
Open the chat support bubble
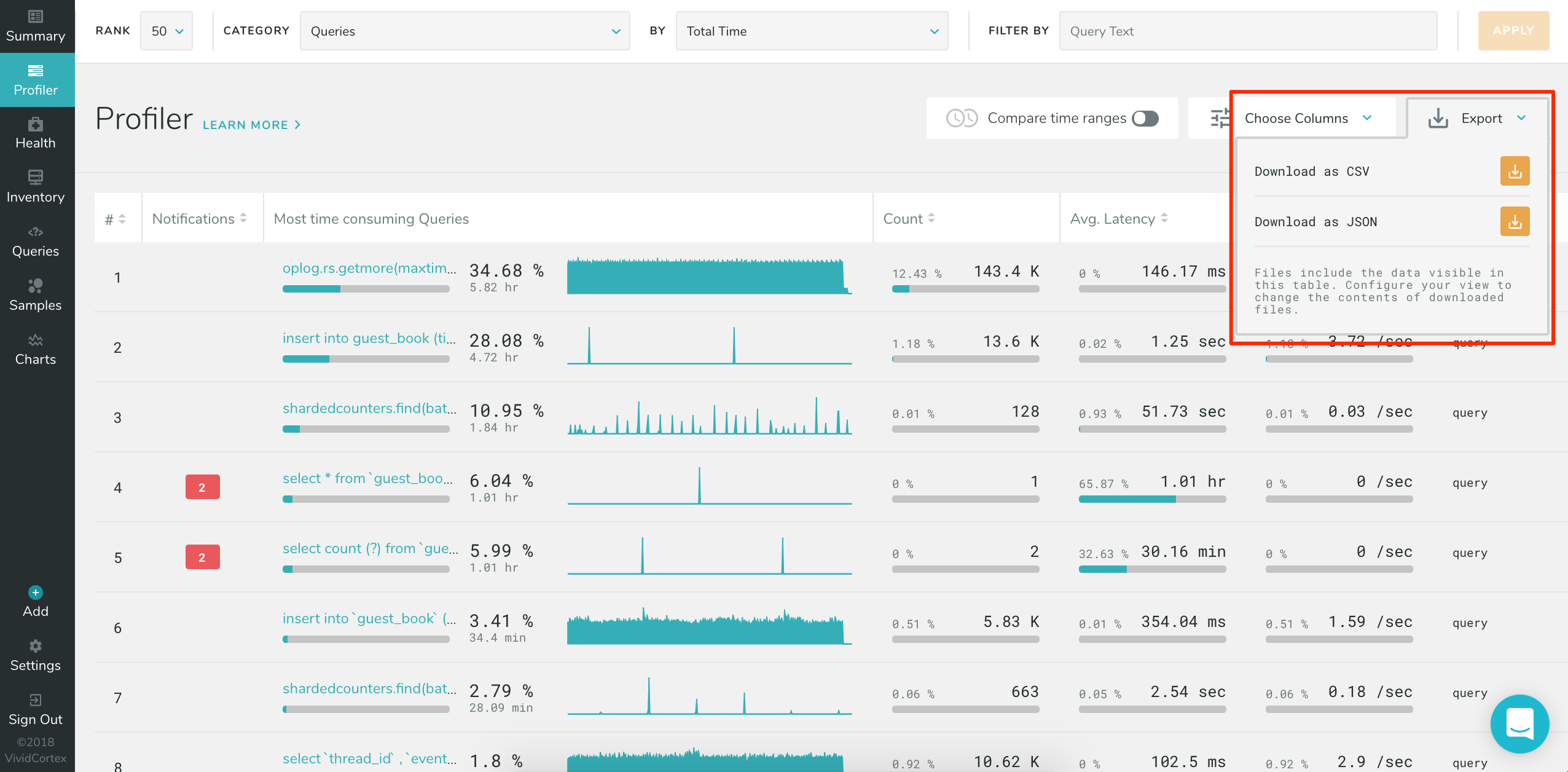coord(1519,724)
